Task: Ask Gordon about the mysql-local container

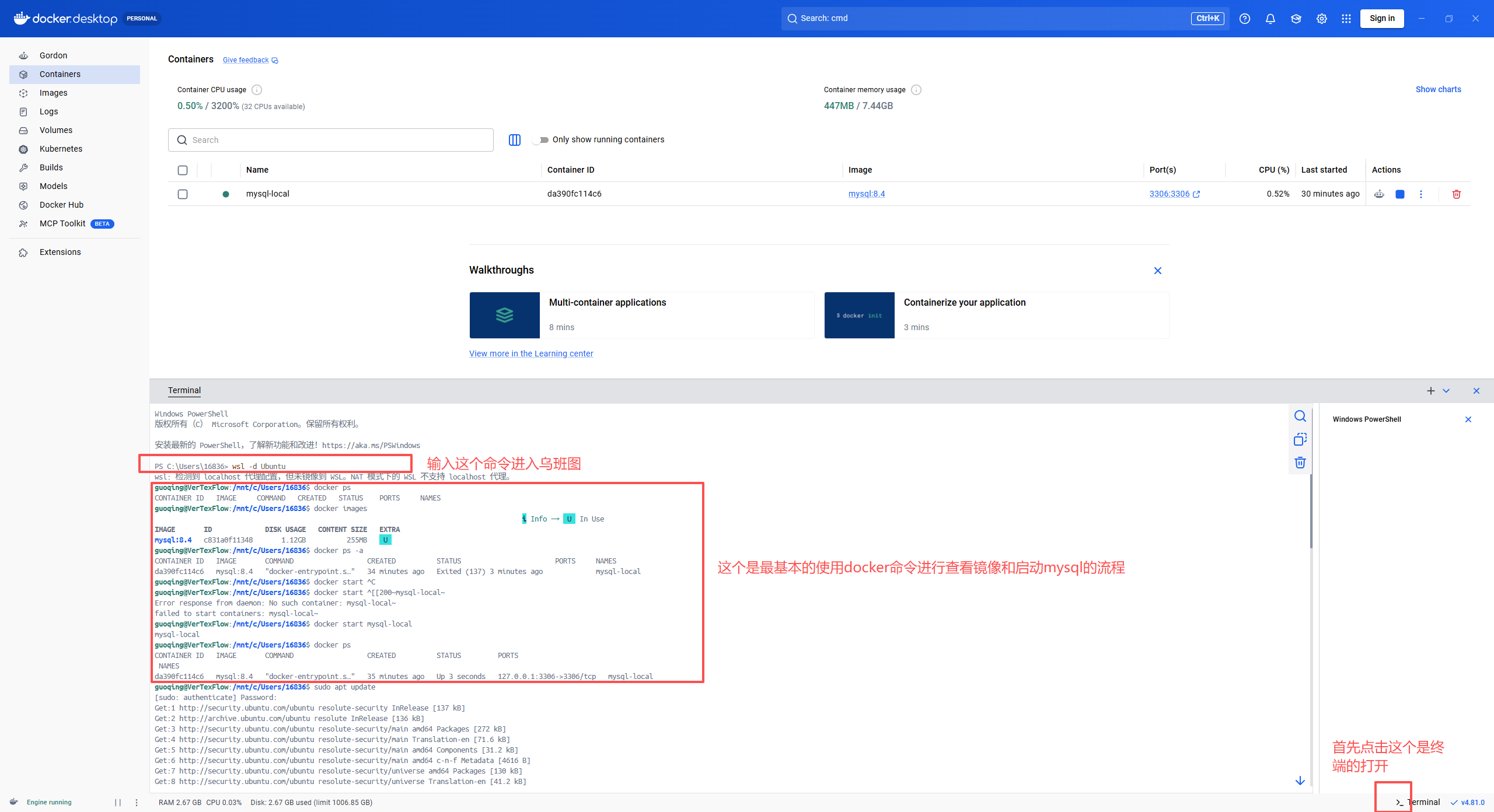Action: coord(1379,194)
